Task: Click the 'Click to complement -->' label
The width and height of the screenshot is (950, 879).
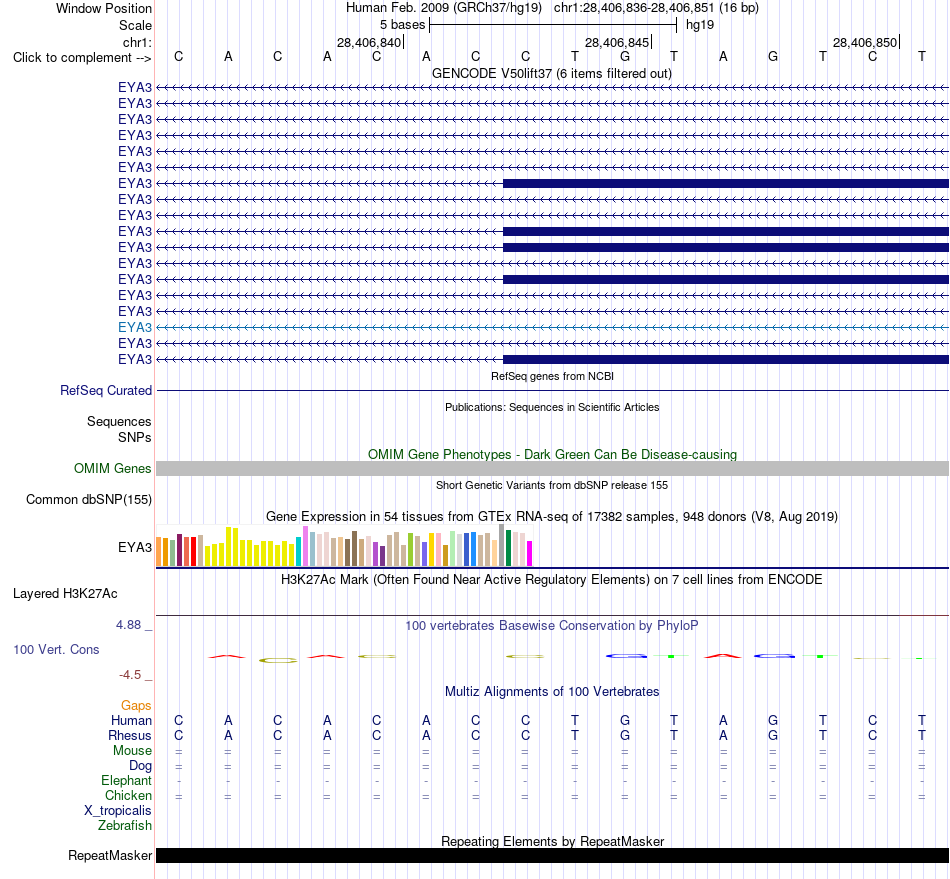Action: (x=82, y=58)
